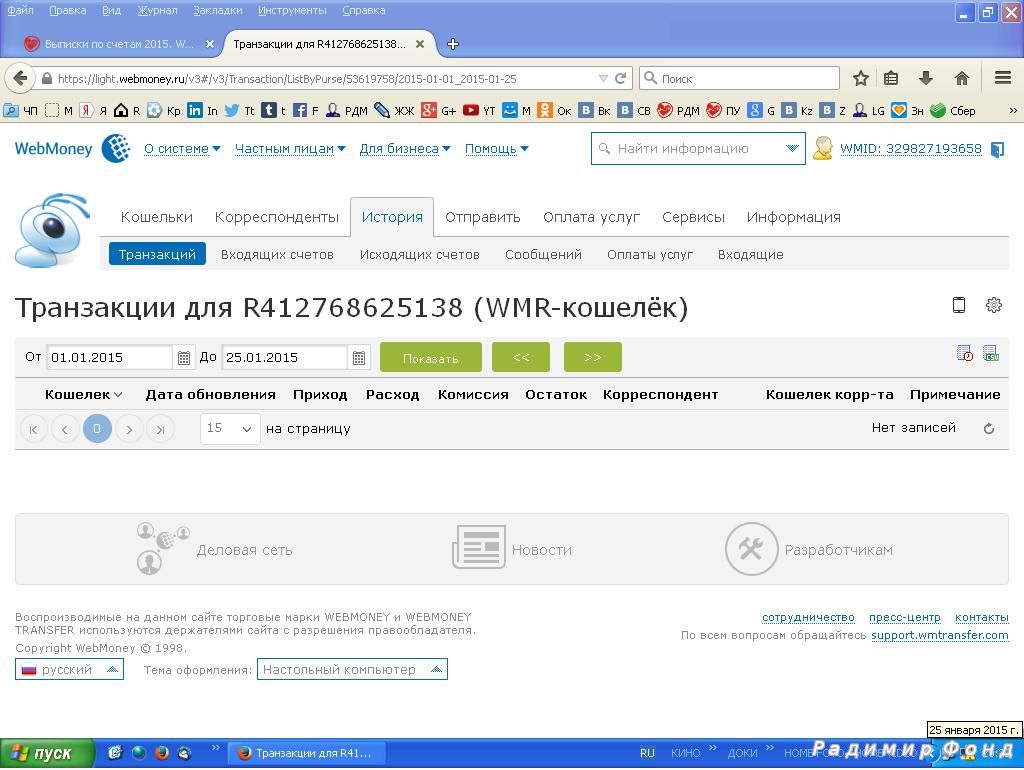
Task: Open the 'Корреспонденты' tab
Action: coord(277,217)
